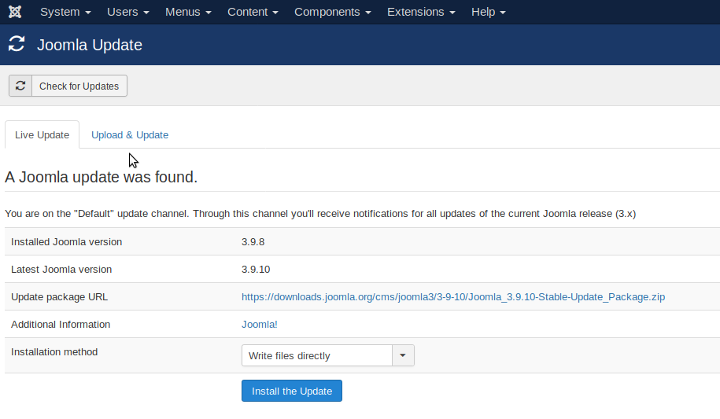Open the Menus dropdown menu
The height and width of the screenshot is (419, 720).
(188, 12)
